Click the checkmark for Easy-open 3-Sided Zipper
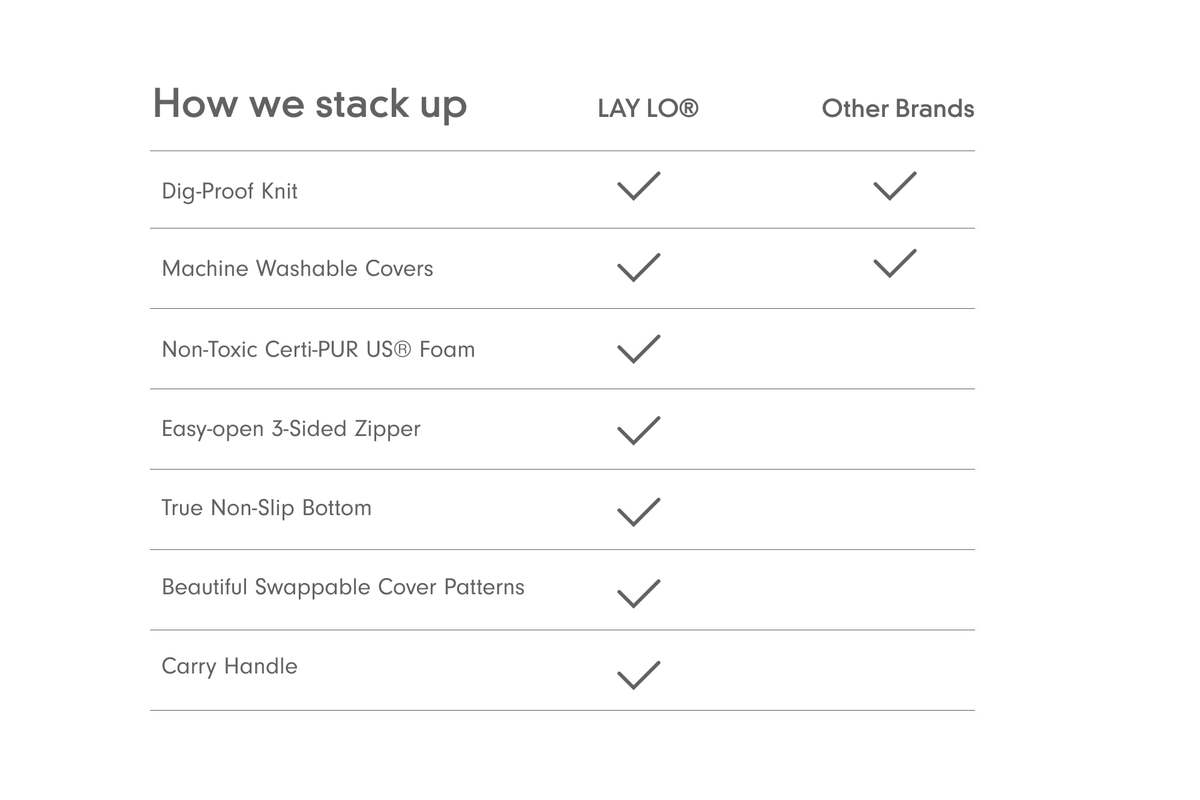 pos(639,429)
